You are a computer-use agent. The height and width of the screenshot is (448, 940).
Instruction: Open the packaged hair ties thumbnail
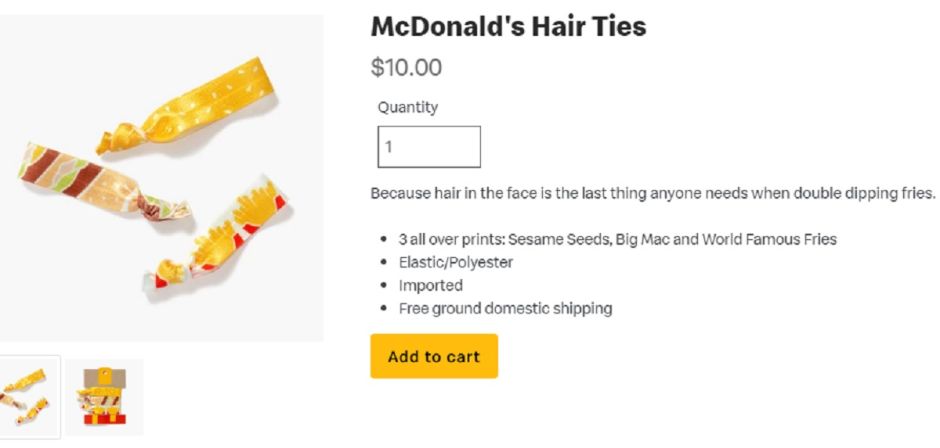pos(104,397)
